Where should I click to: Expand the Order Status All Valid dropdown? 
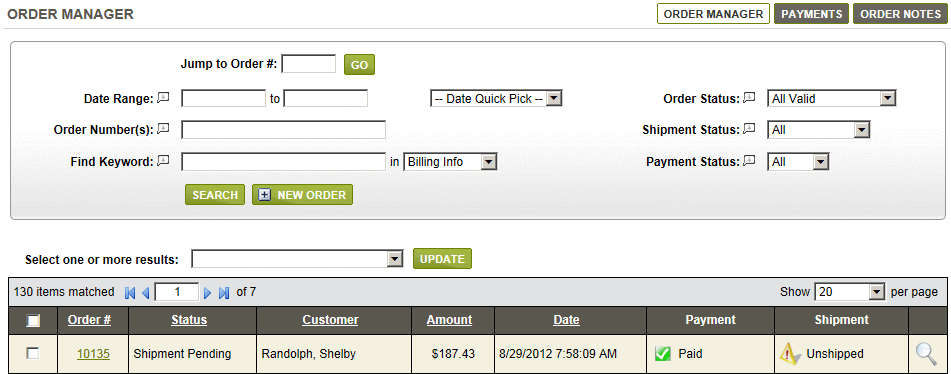coord(832,98)
